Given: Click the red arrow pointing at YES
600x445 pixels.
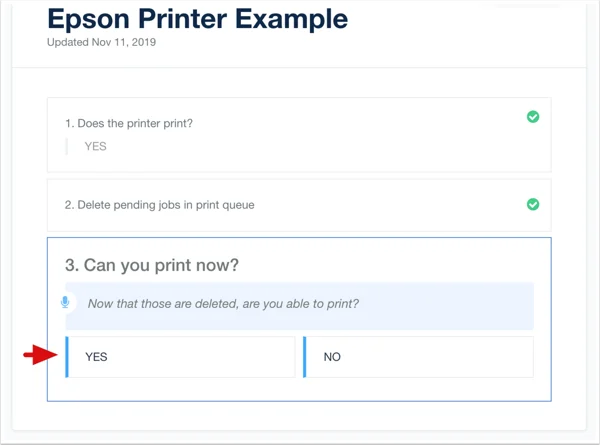Looking at the screenshot, I should point(40,355).
